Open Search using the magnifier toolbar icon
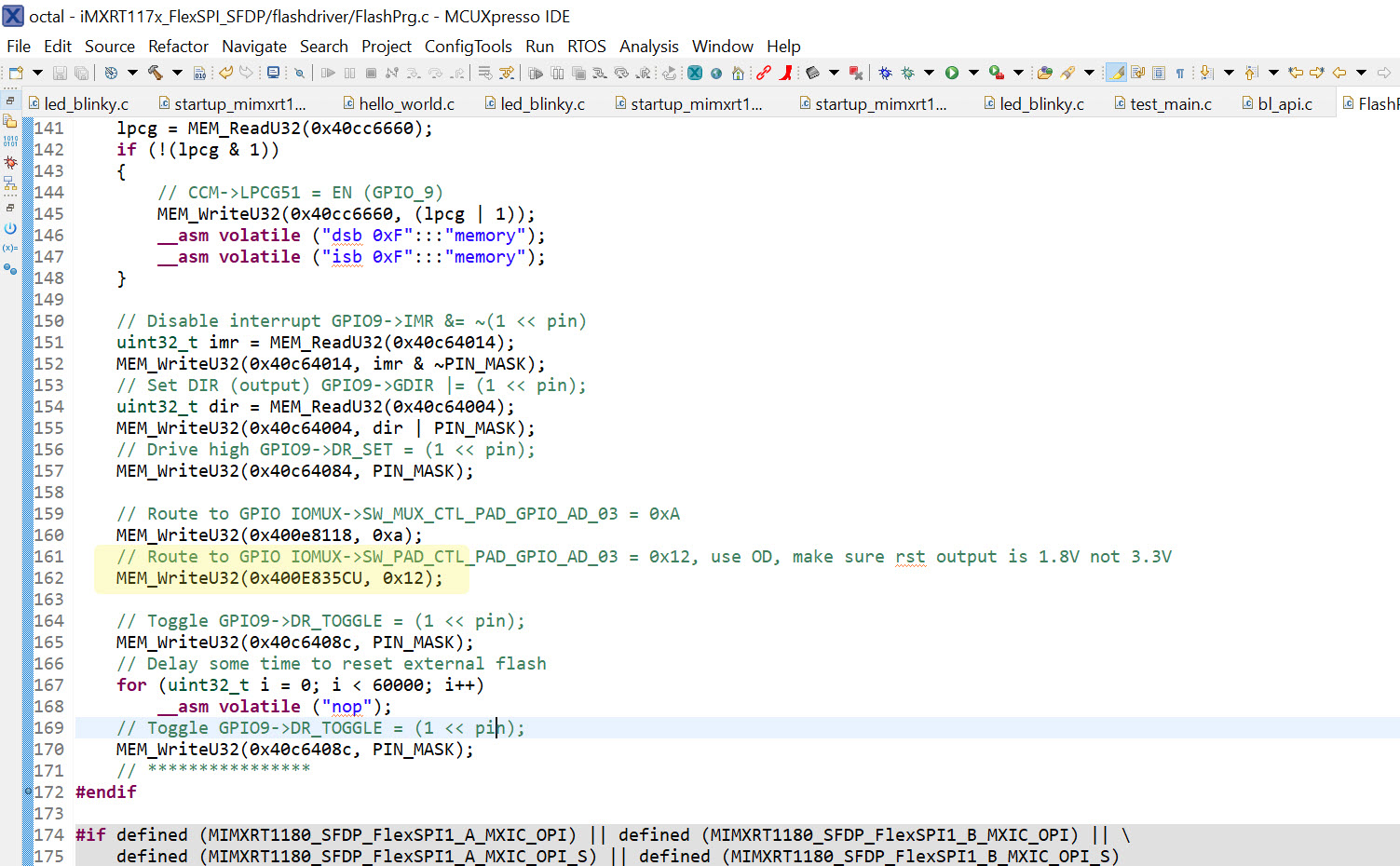The width and height of the screenshot is (1400, 866). click(x=300, y=73)
